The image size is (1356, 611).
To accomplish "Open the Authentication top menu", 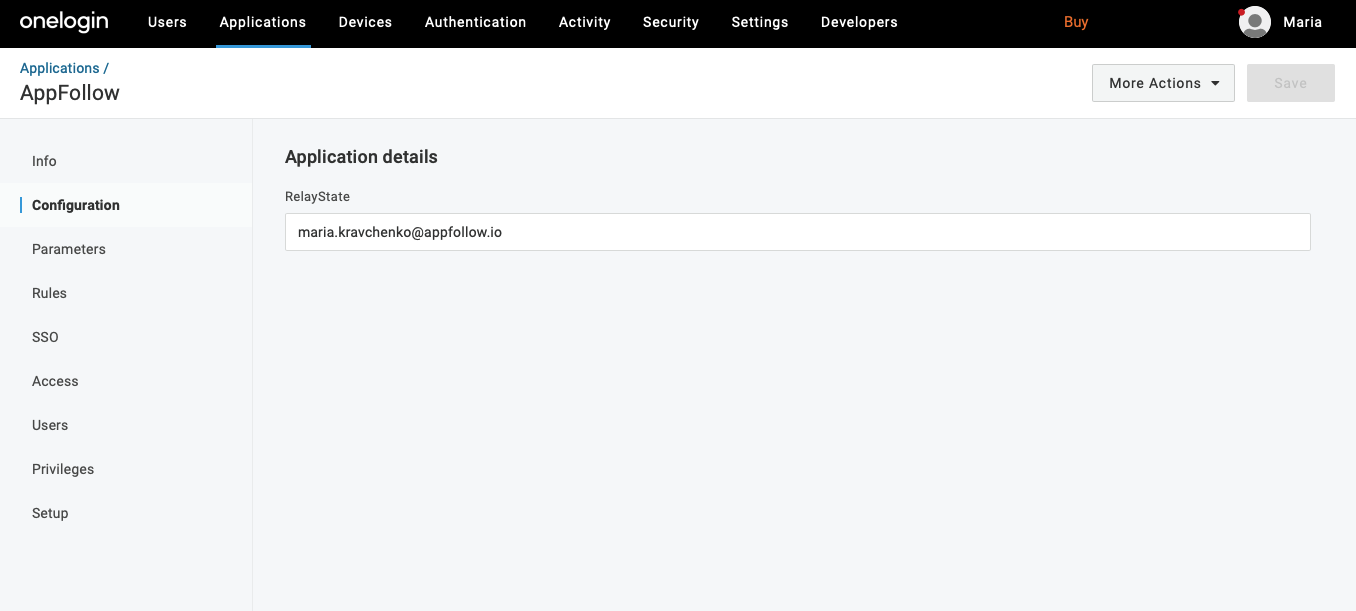I will pos(475,22).
